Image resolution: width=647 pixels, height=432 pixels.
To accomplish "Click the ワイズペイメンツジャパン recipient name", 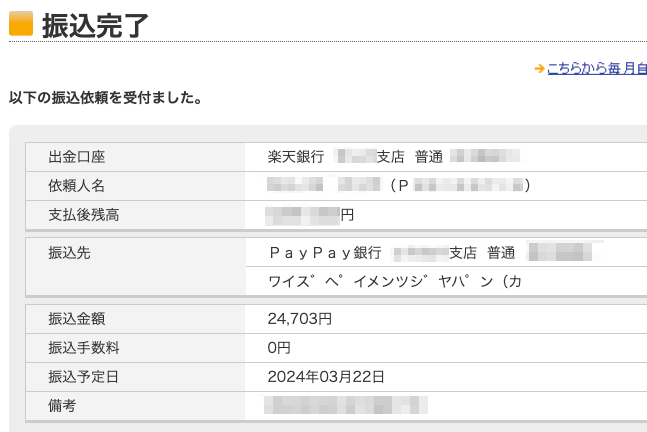I will click(x=394, y=282).
